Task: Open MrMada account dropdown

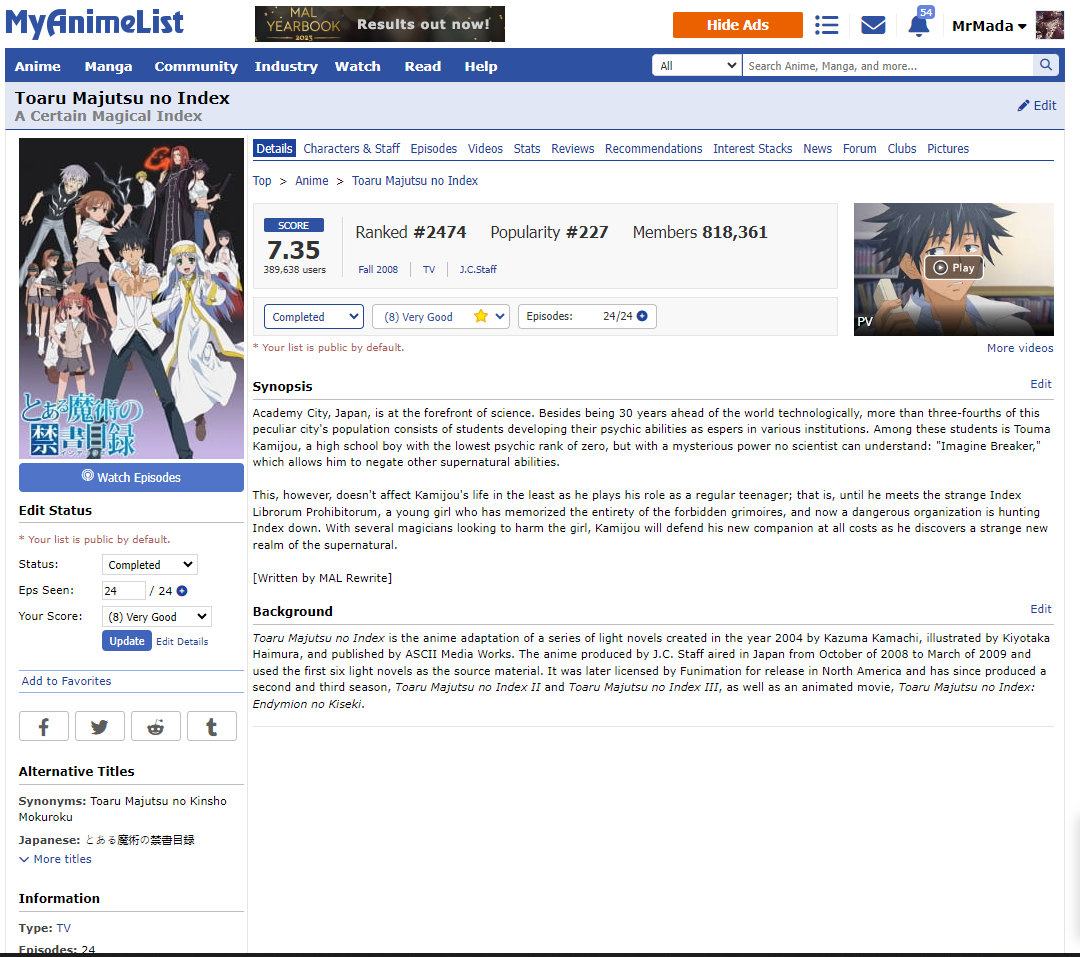Action: 988,26
